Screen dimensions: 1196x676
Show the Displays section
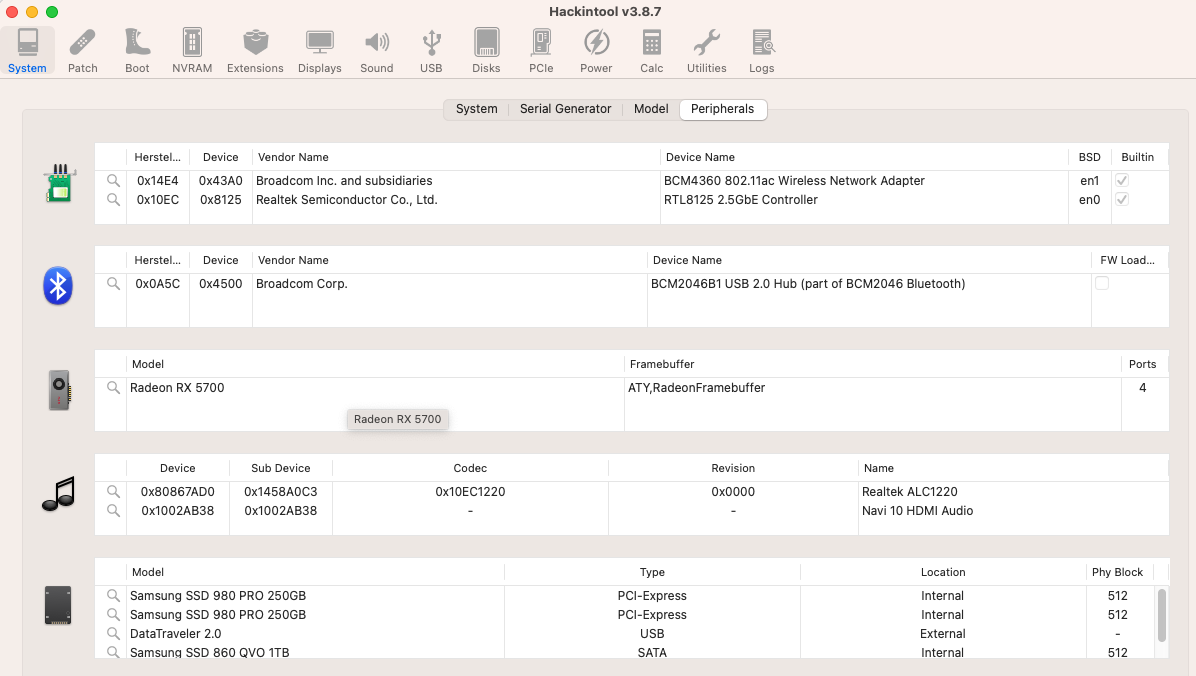pyautogui.click(x=319, y=50)
